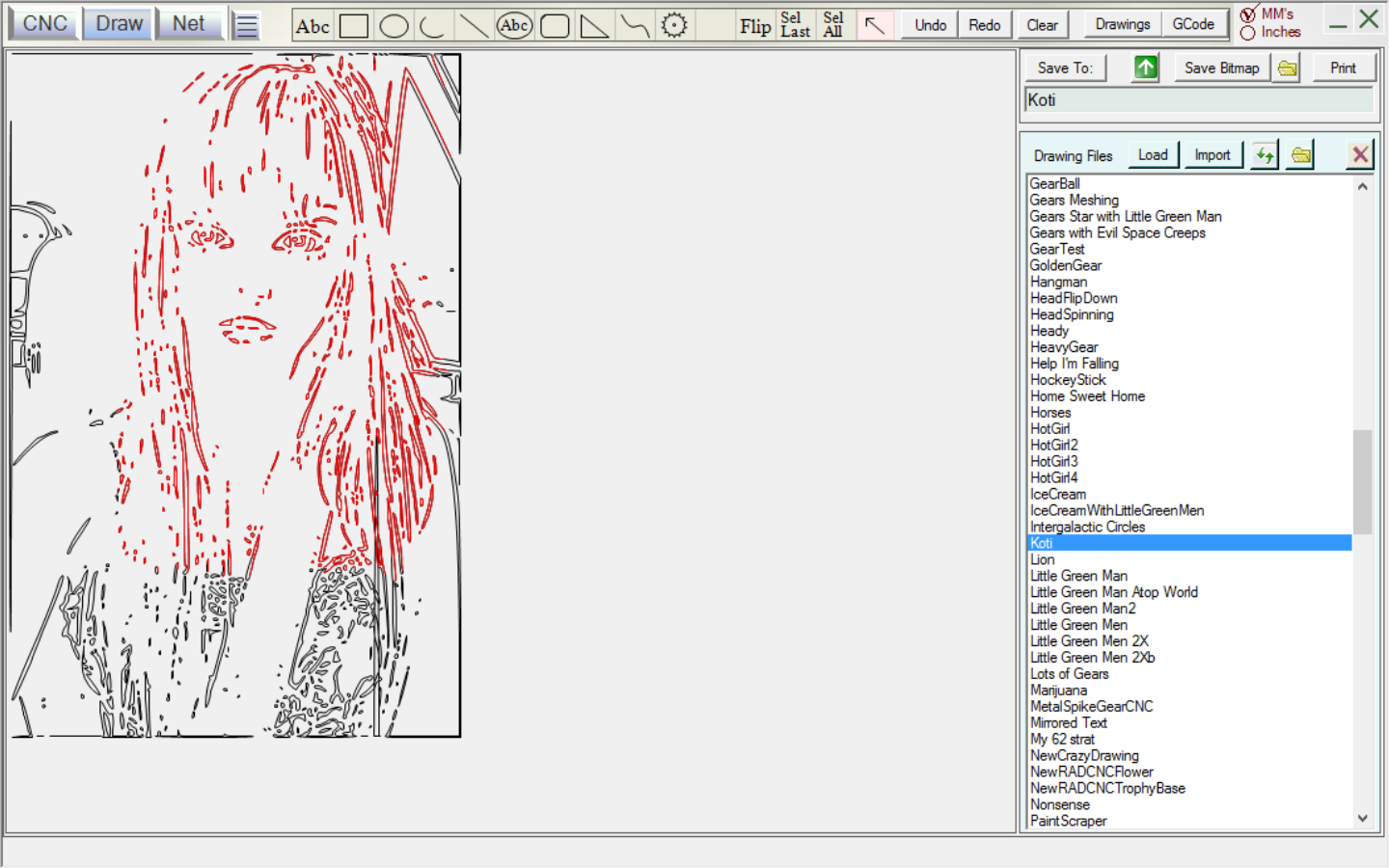Select NewRADCNCTrophyBase file
This screenshot has width=1389, height=868.
(x=1107, y=789)
